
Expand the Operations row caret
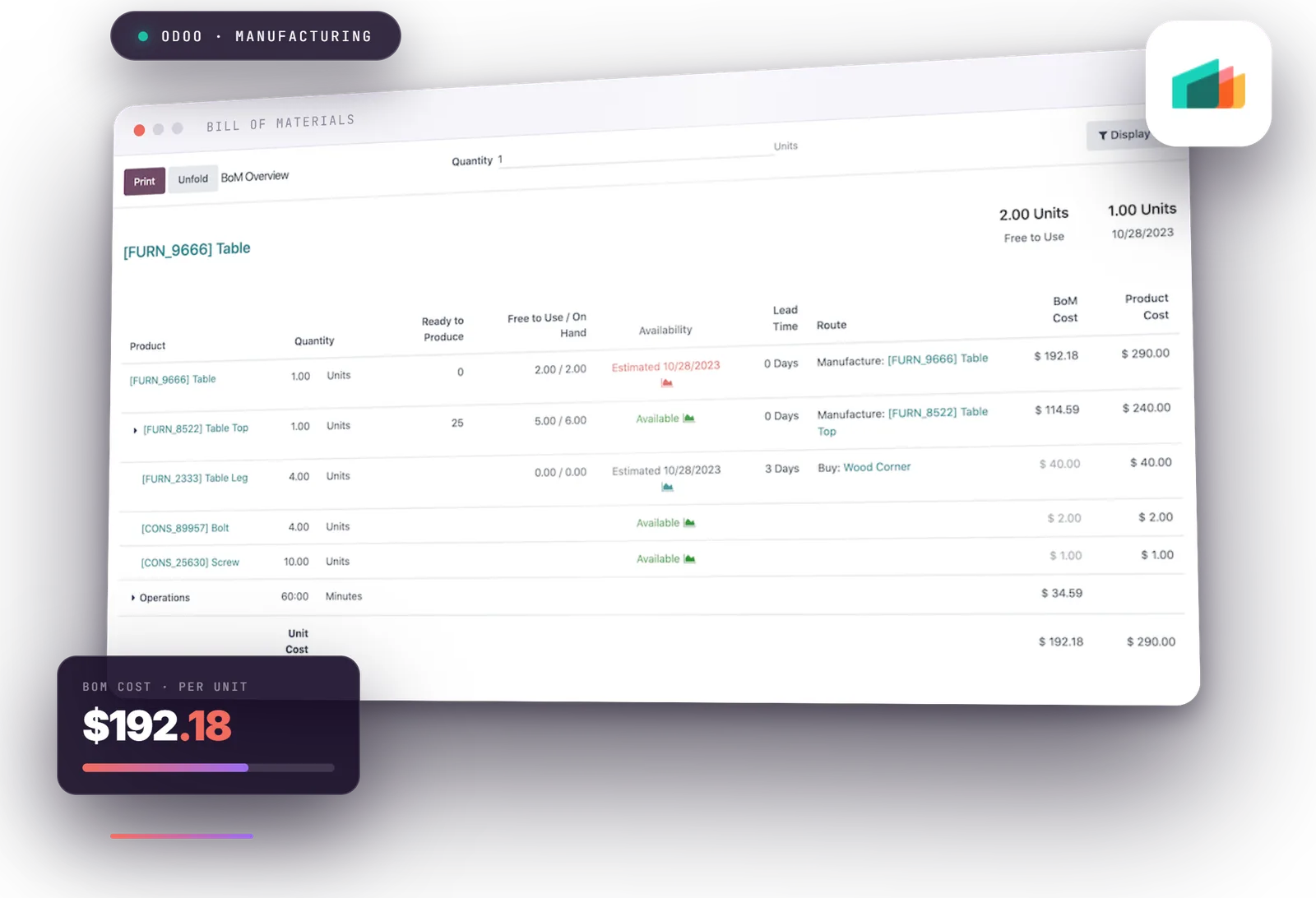point(133,598)
